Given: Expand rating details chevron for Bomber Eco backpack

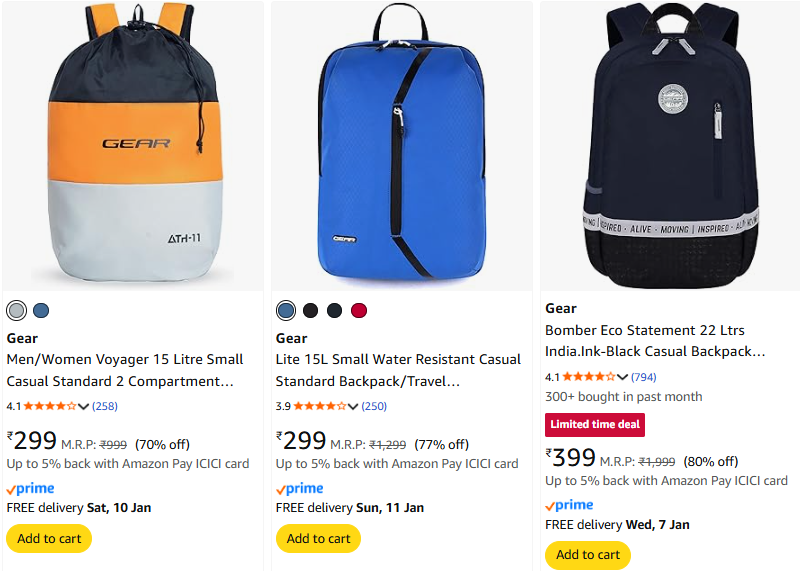Looking at the screenshot, I should pos(622,378).
